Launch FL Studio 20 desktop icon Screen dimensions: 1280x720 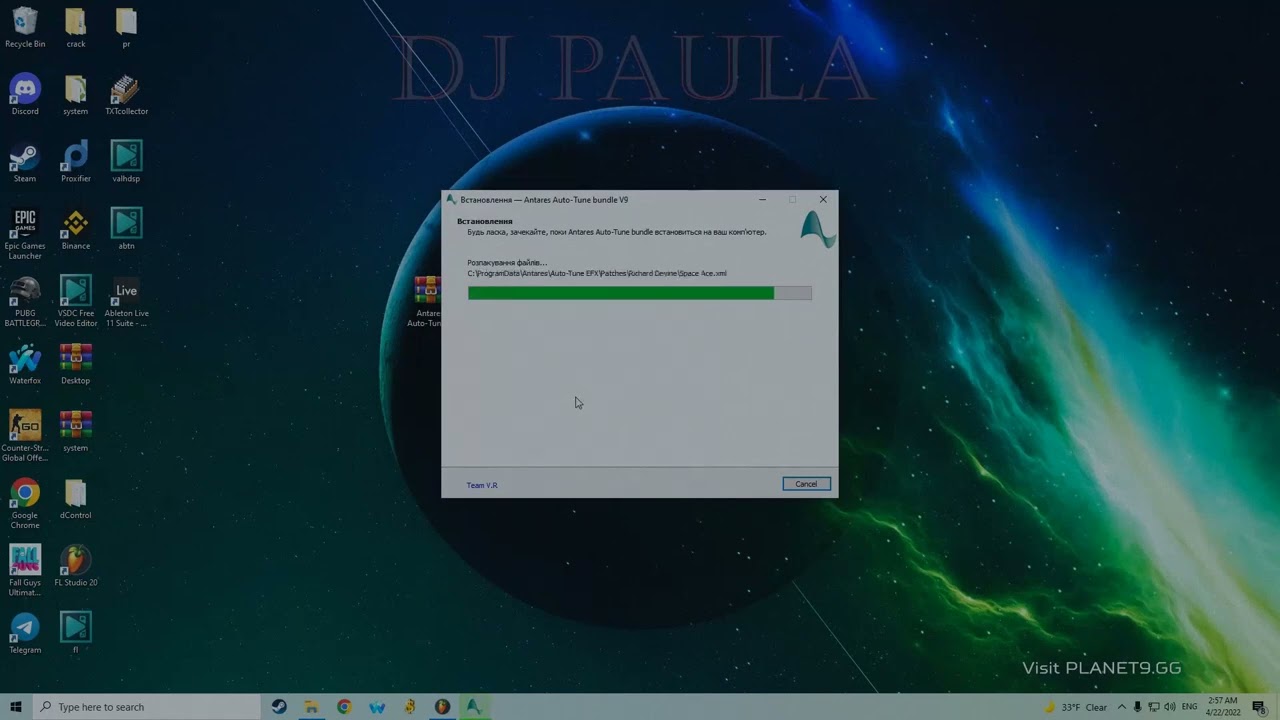coord(76,565)
